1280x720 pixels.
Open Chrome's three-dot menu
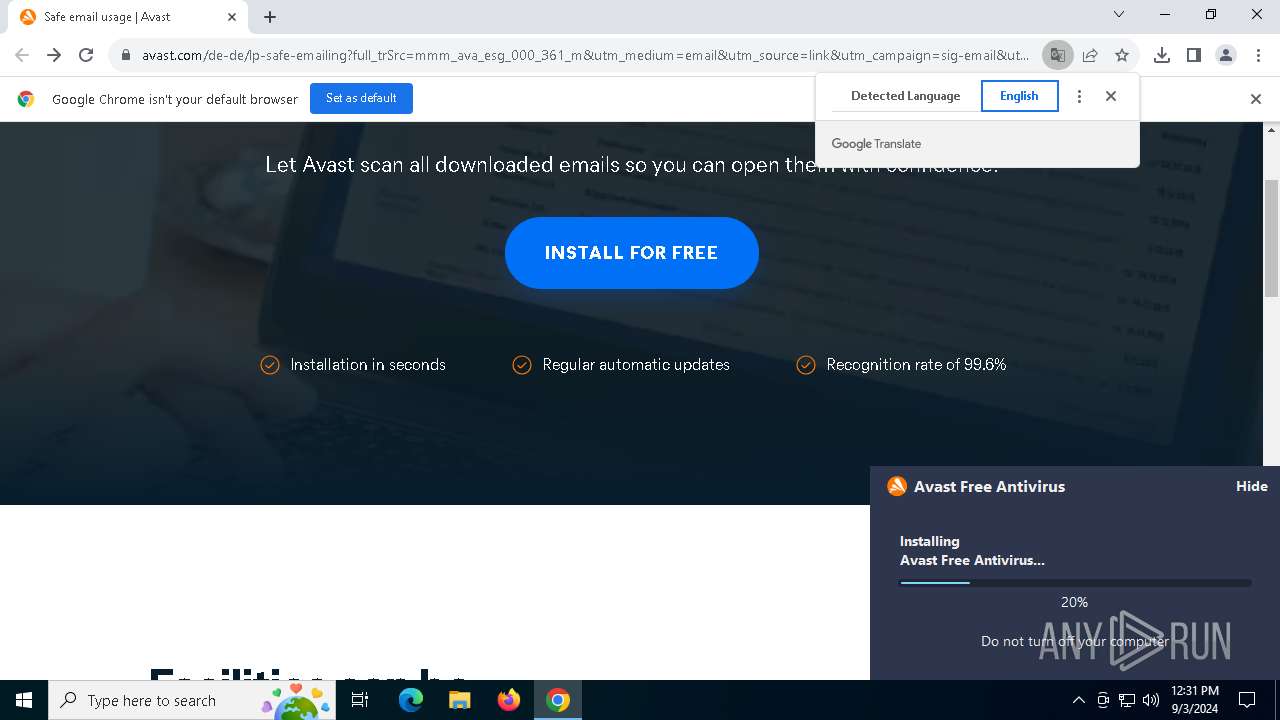1258,55
